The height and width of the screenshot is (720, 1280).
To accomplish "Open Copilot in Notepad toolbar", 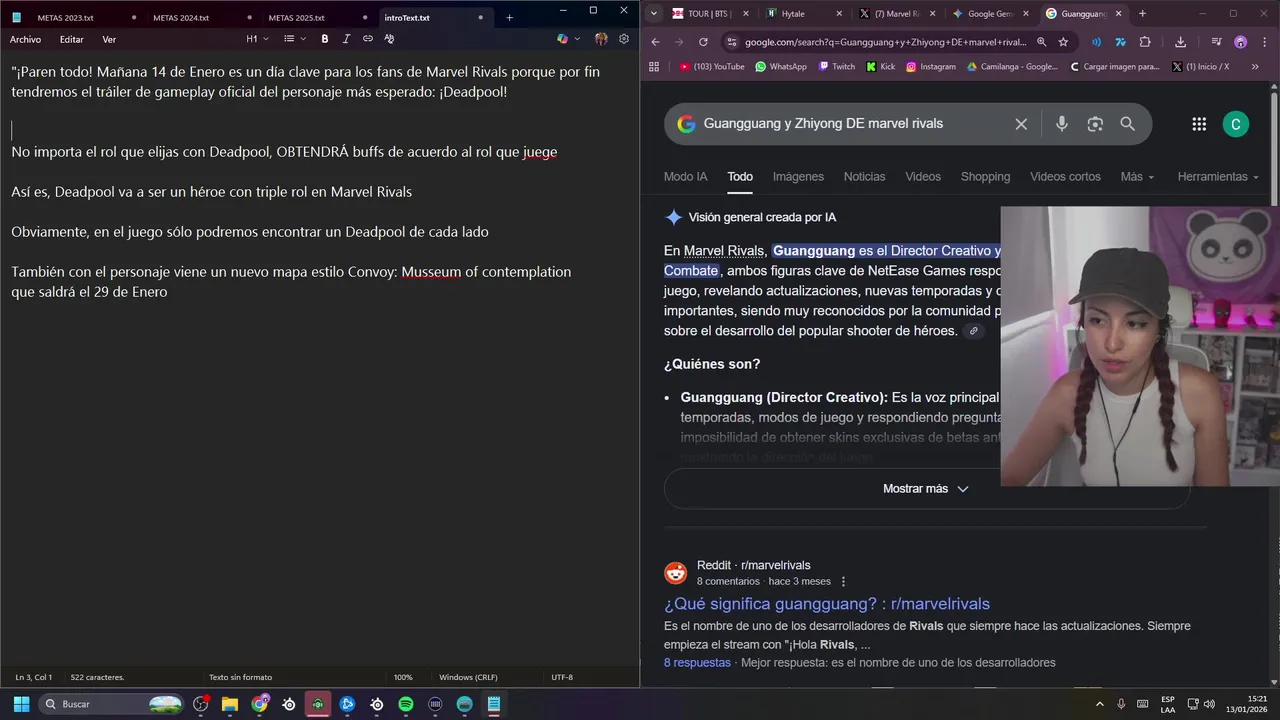I will coord(562,39).
